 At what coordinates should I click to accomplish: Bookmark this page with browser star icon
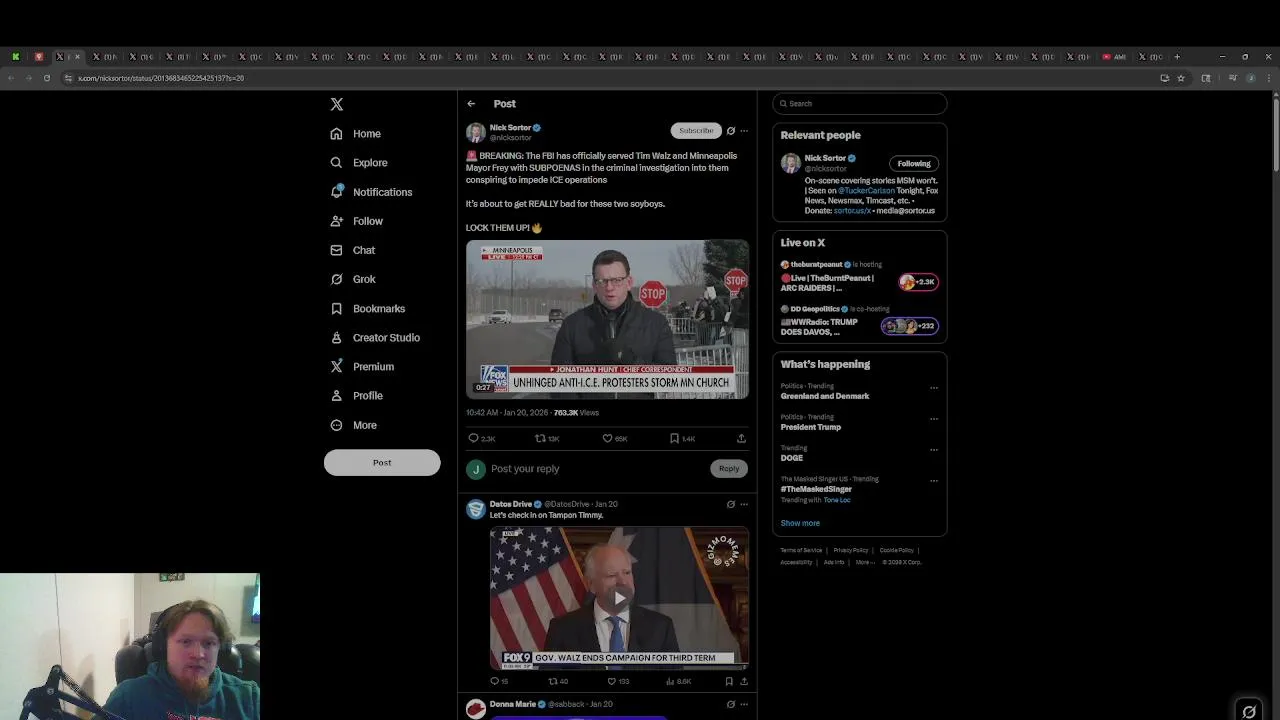[1181, 78]
